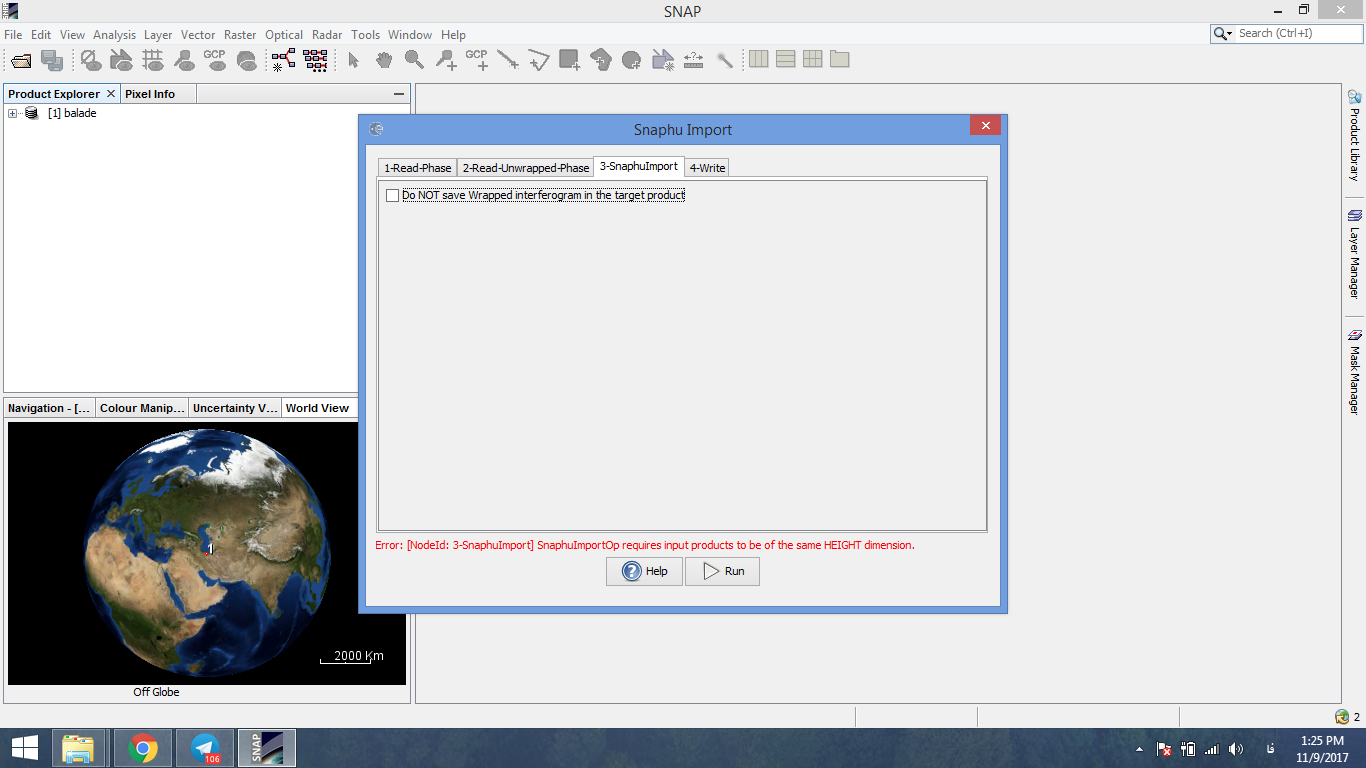
Task: Enable 'Do NOT save Wrapped interferogram' checkbox
Action: point(392,195)
